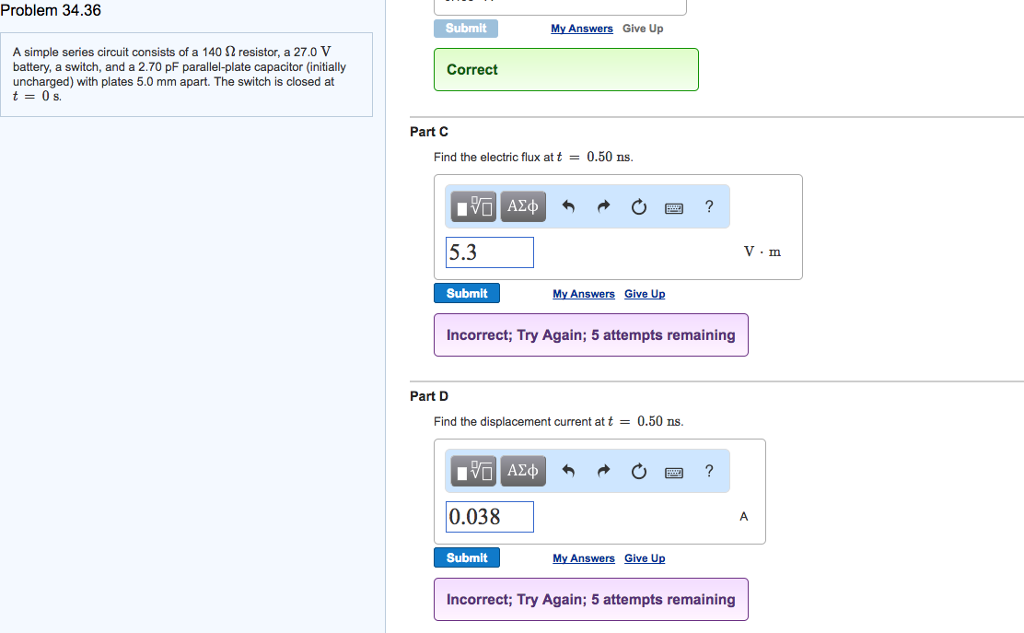Open My Answers link under Part C

click(x=583, y=293)
